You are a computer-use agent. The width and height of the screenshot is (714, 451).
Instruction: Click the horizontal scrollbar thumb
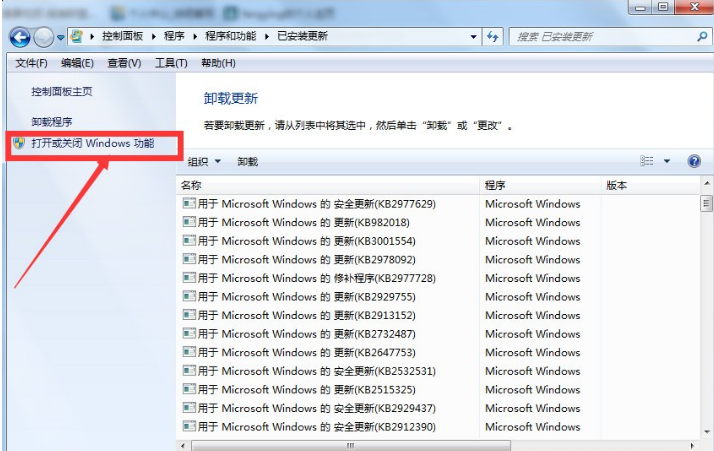[x=351, y=446]
